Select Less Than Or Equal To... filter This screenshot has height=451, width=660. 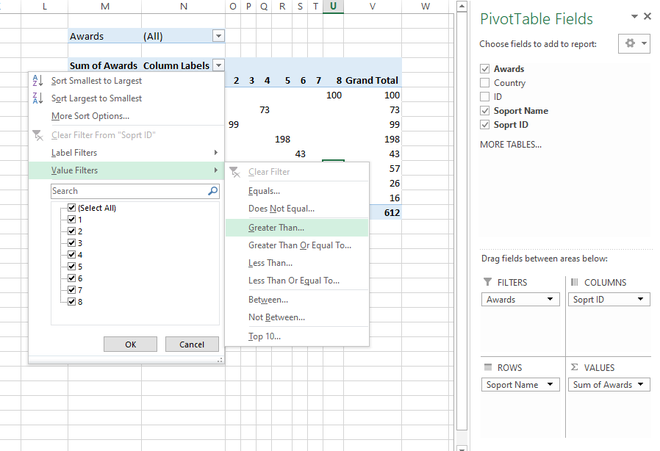pyautogui.click(x=297, y=280)
